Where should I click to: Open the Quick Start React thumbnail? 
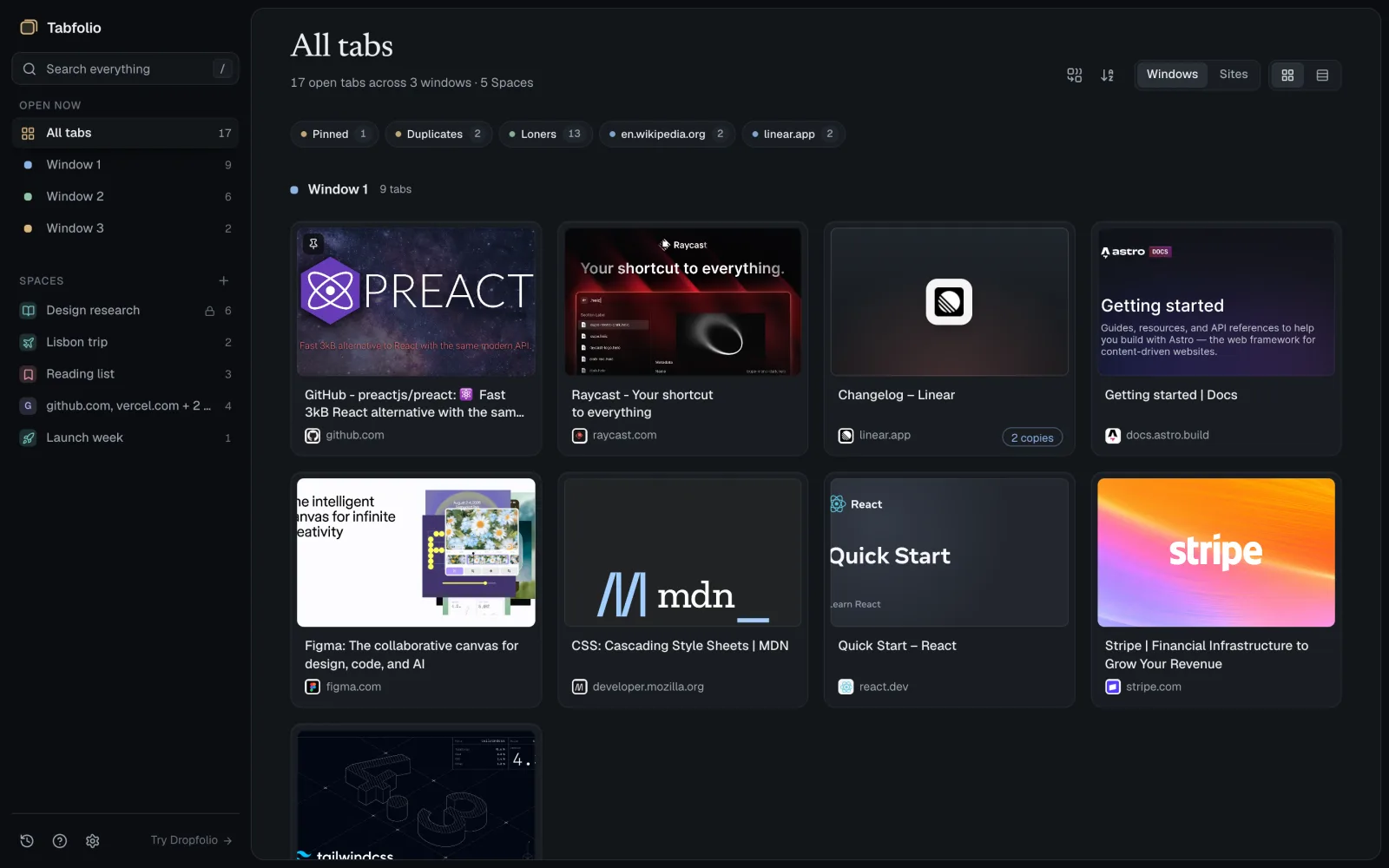(949, 552)
